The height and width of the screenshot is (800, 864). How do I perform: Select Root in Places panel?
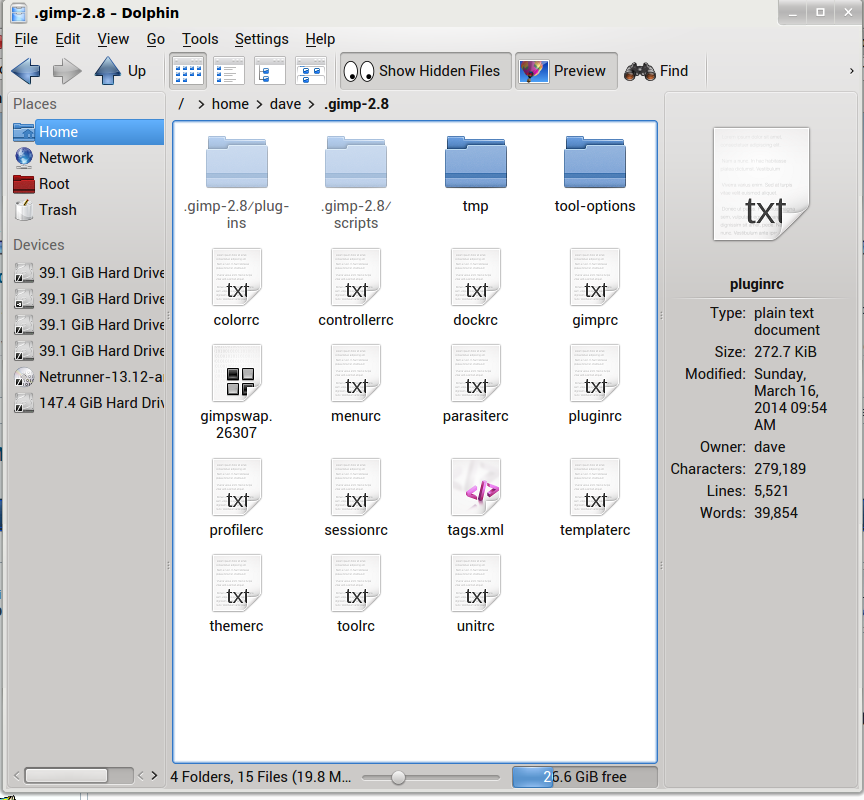[88, 183]
